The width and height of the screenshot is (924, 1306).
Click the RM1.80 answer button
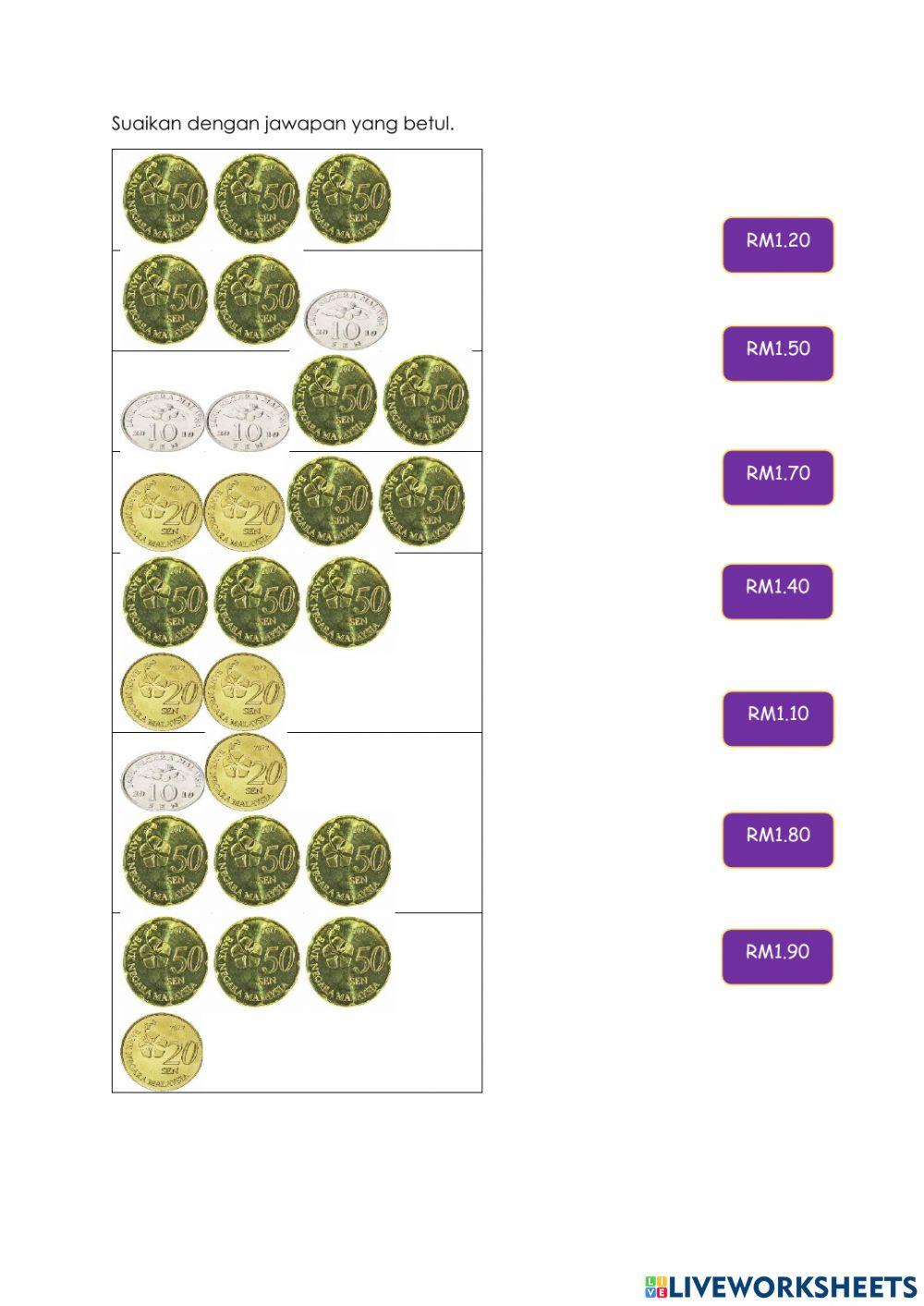pyautogui.click(x=777, y=839)
